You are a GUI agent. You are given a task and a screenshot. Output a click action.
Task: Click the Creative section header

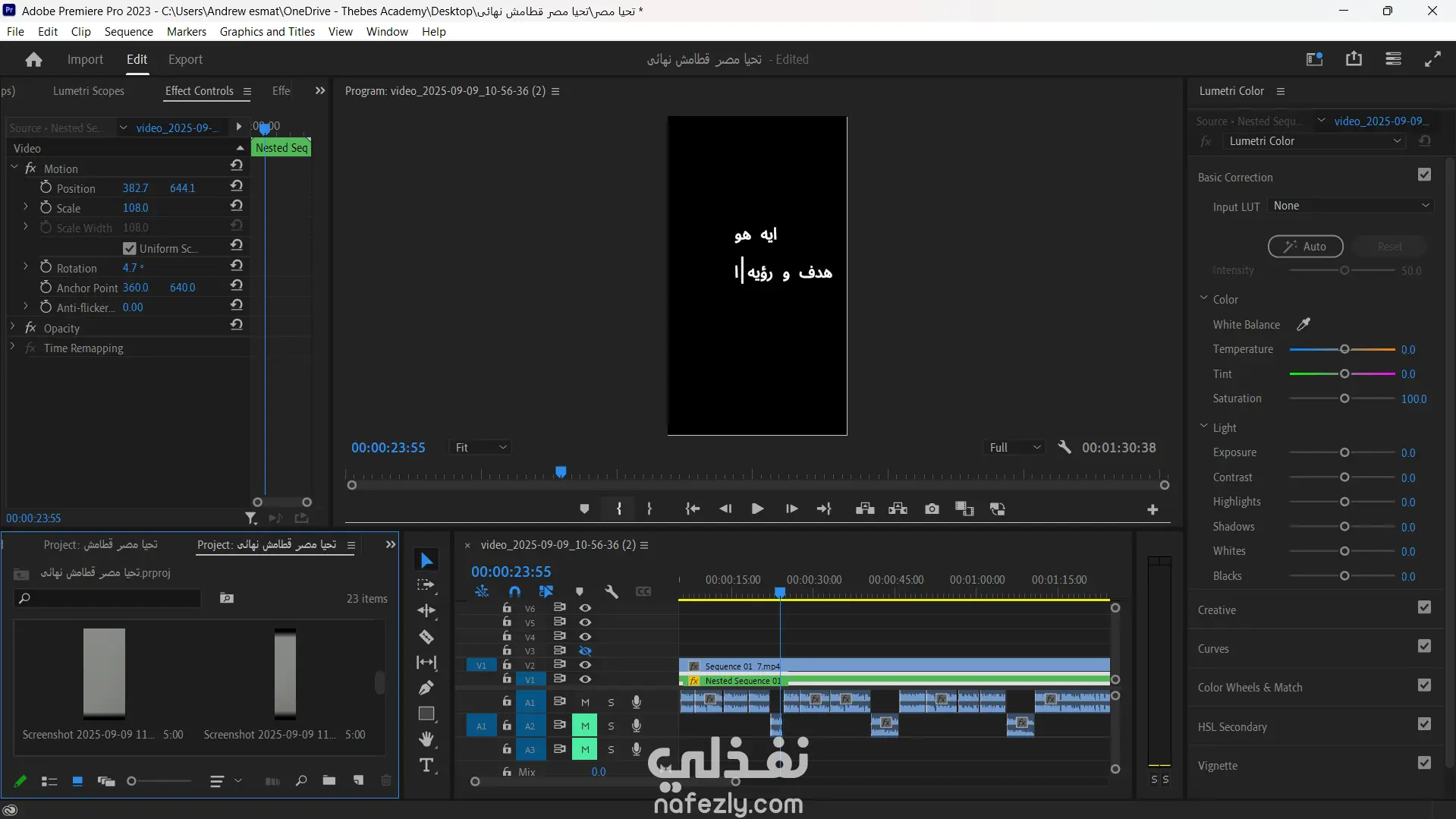[x=1217, y=610]
